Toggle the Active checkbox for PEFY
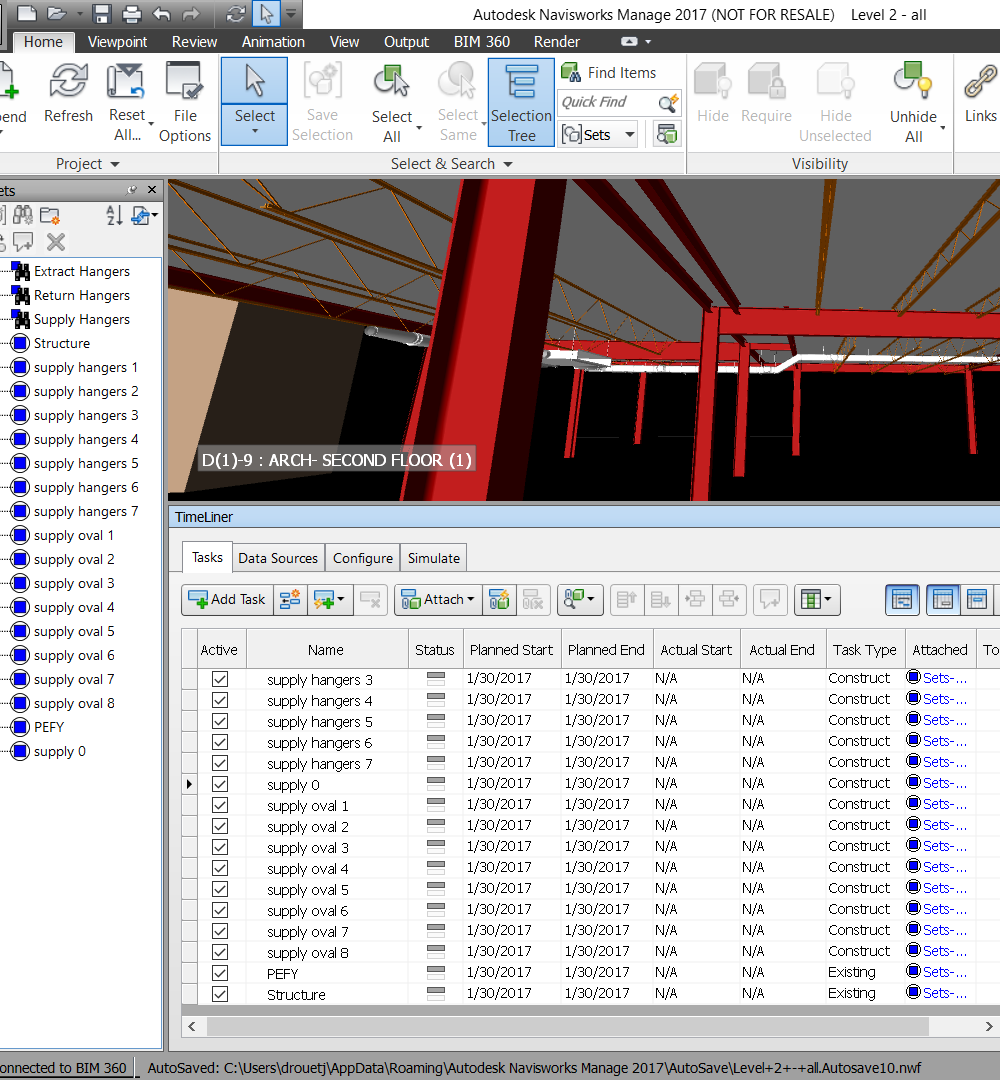Viewport: 1000px width, 1080px height. 219,972
